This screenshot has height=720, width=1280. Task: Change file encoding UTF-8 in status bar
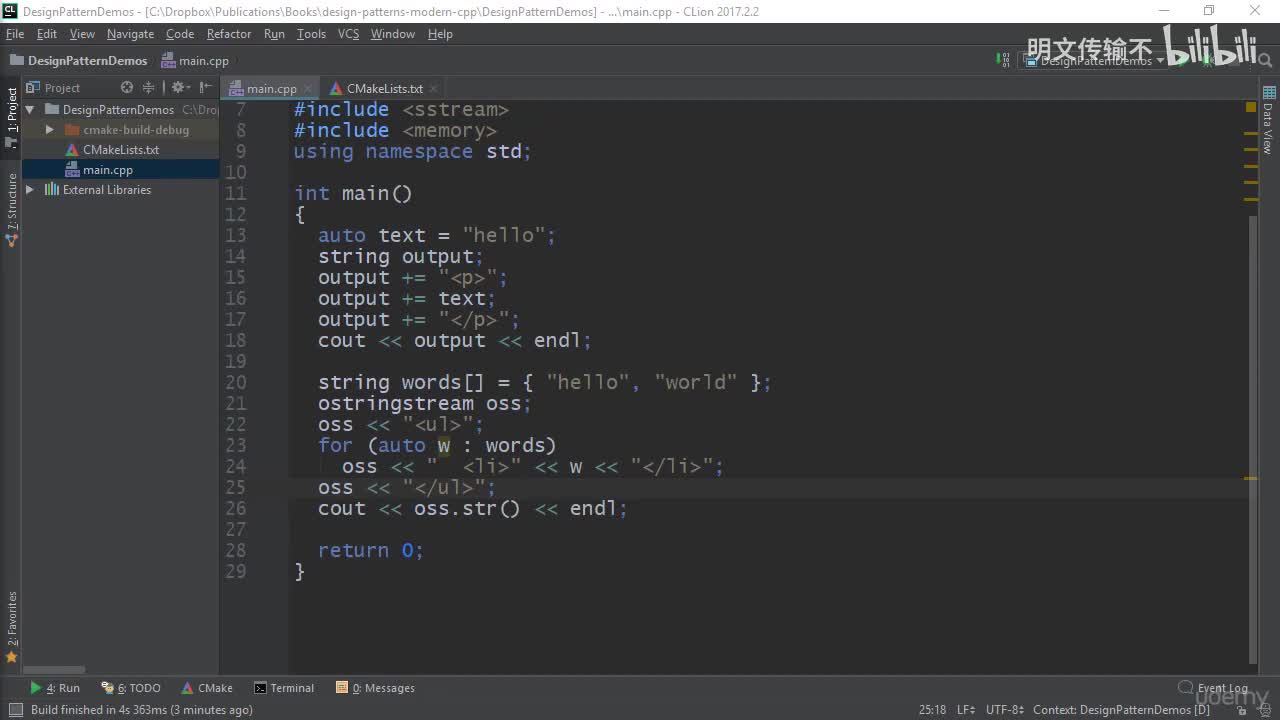coord(1005,710)
